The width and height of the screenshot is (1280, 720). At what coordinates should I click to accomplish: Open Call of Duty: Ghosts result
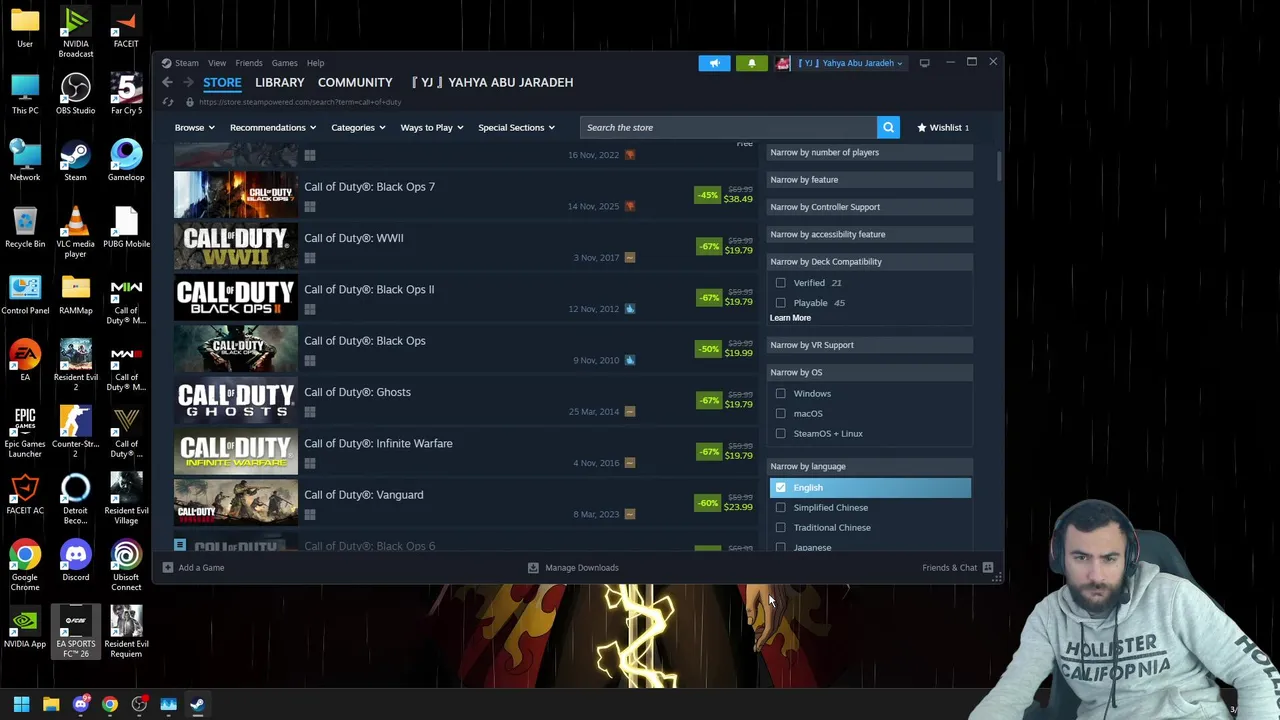[x=466, y=400]
